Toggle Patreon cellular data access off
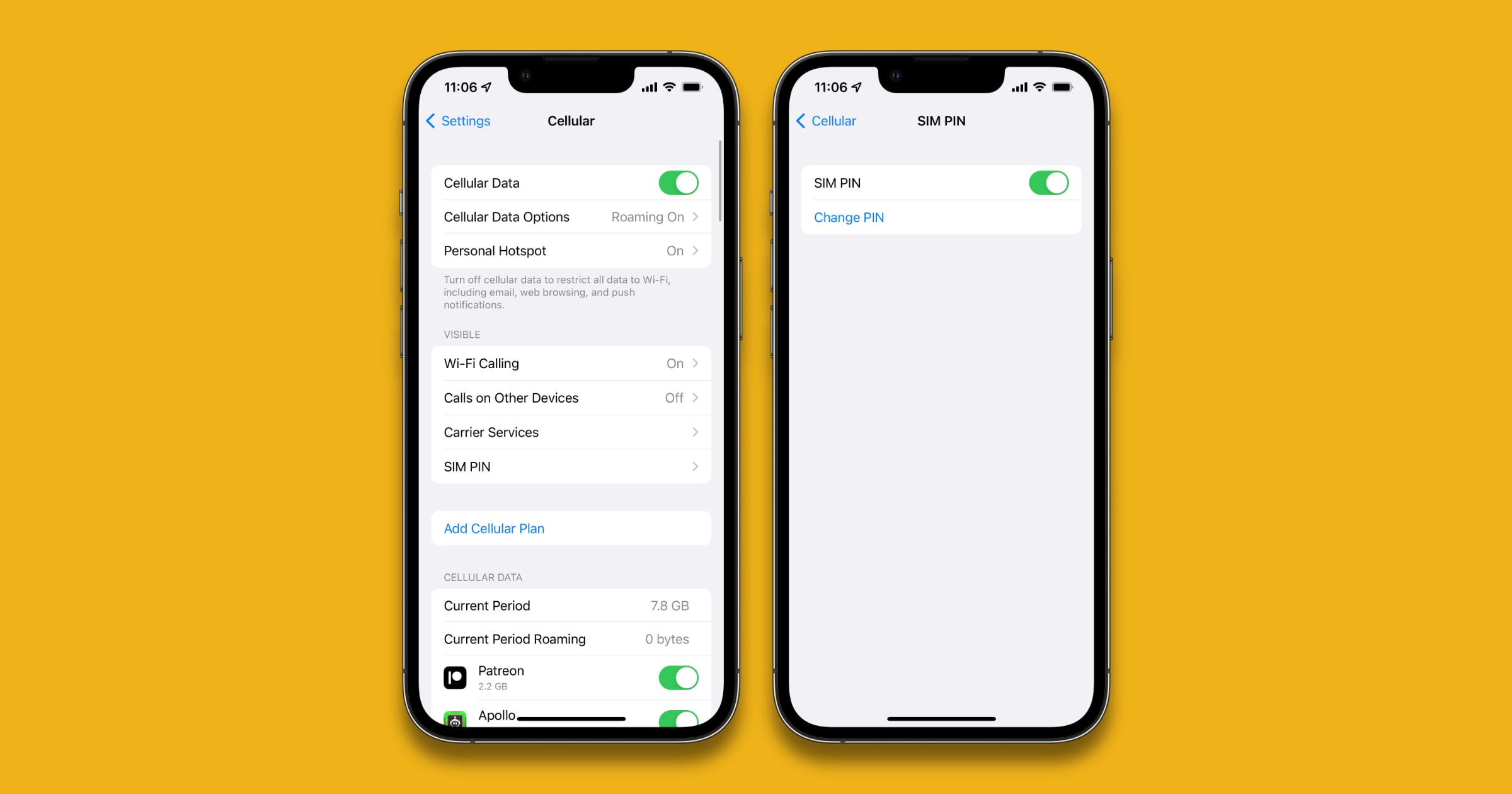 point(680,676)
